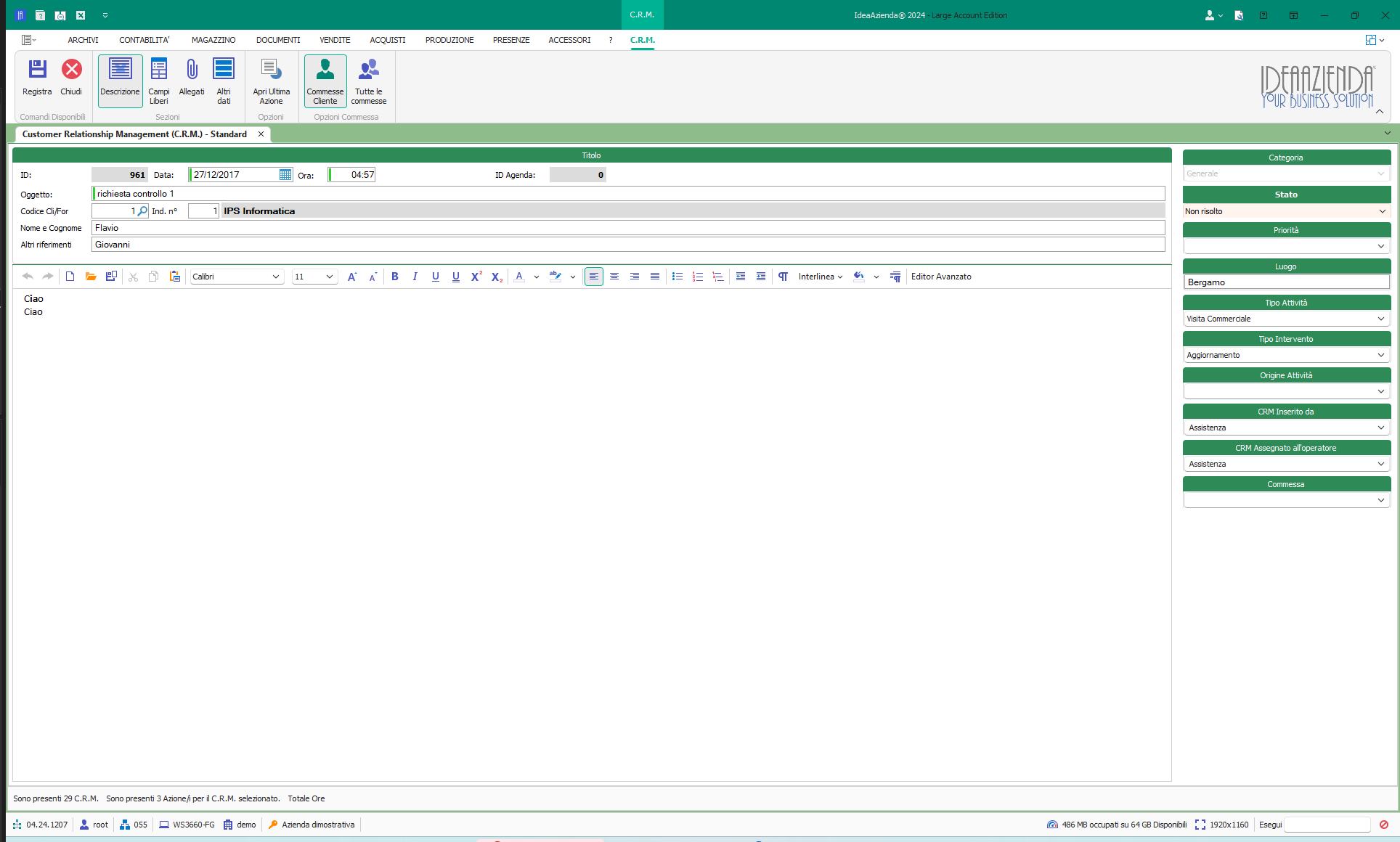The width and height of the screenshot is (1400, 842).
Task: Open the PRODUZIONE menu
Action: point(449,40)
